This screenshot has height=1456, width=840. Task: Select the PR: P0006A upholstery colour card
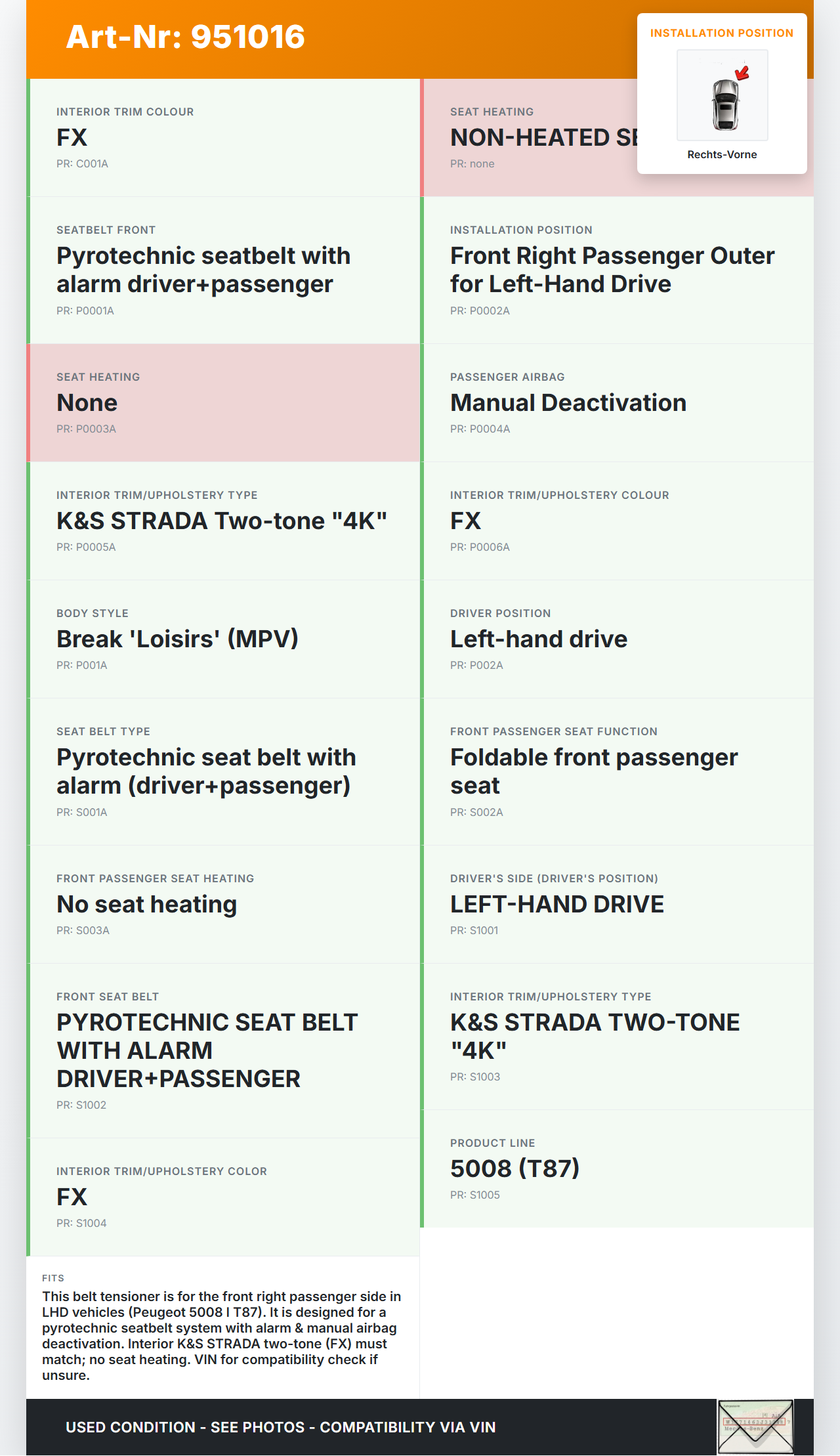(x=617, y=521)
